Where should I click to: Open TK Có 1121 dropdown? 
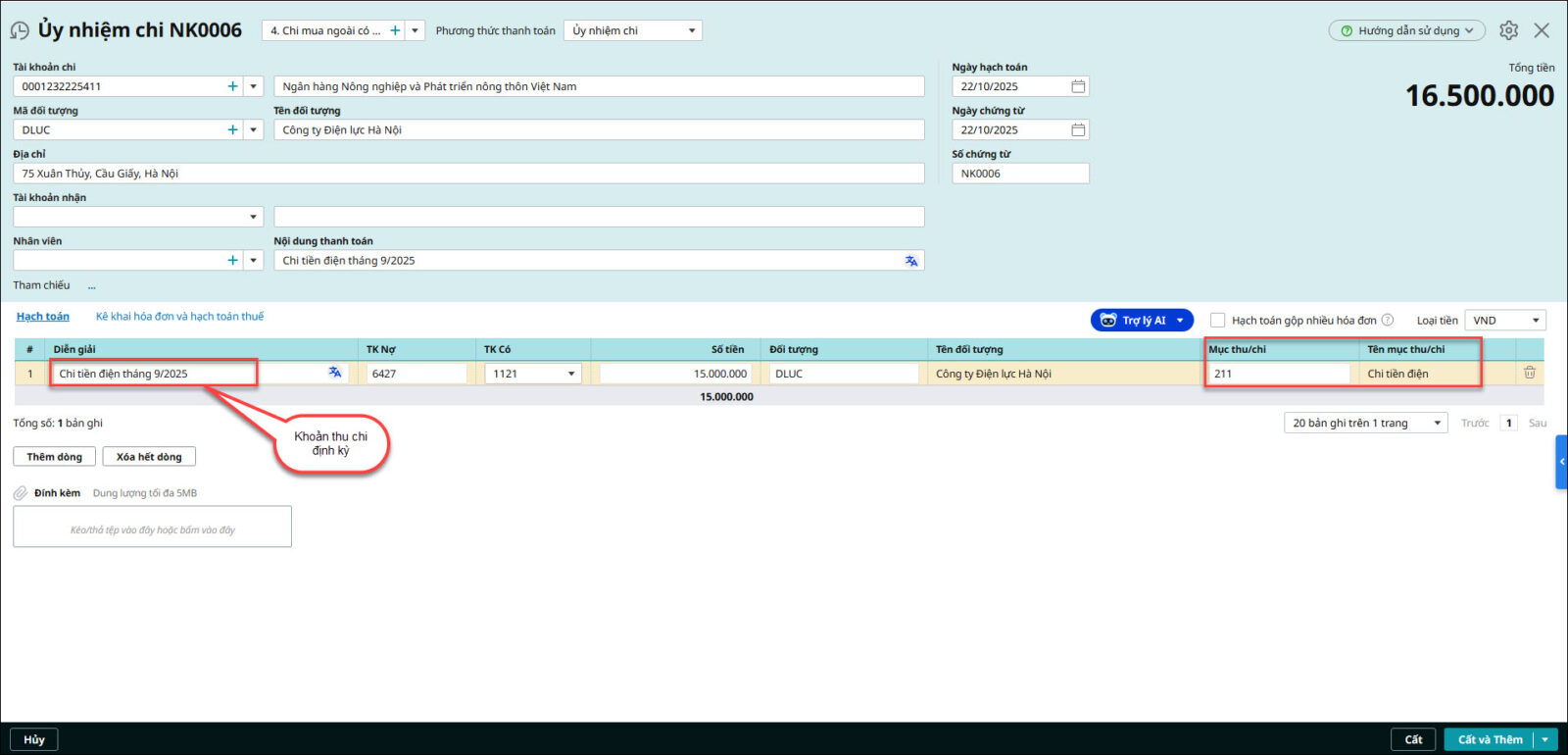[571, 374]
